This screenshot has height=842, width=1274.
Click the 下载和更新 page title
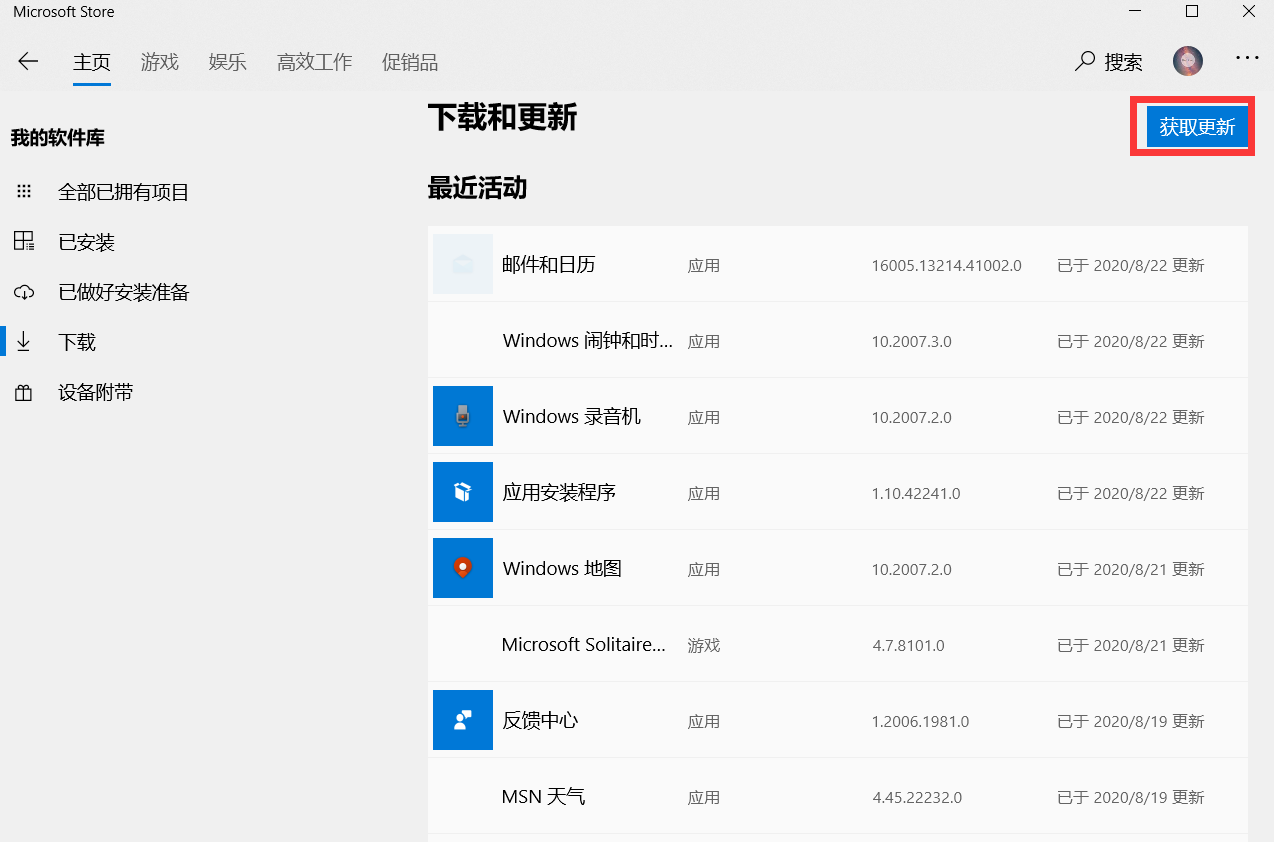pyautogui.click(x=503, y=118)
